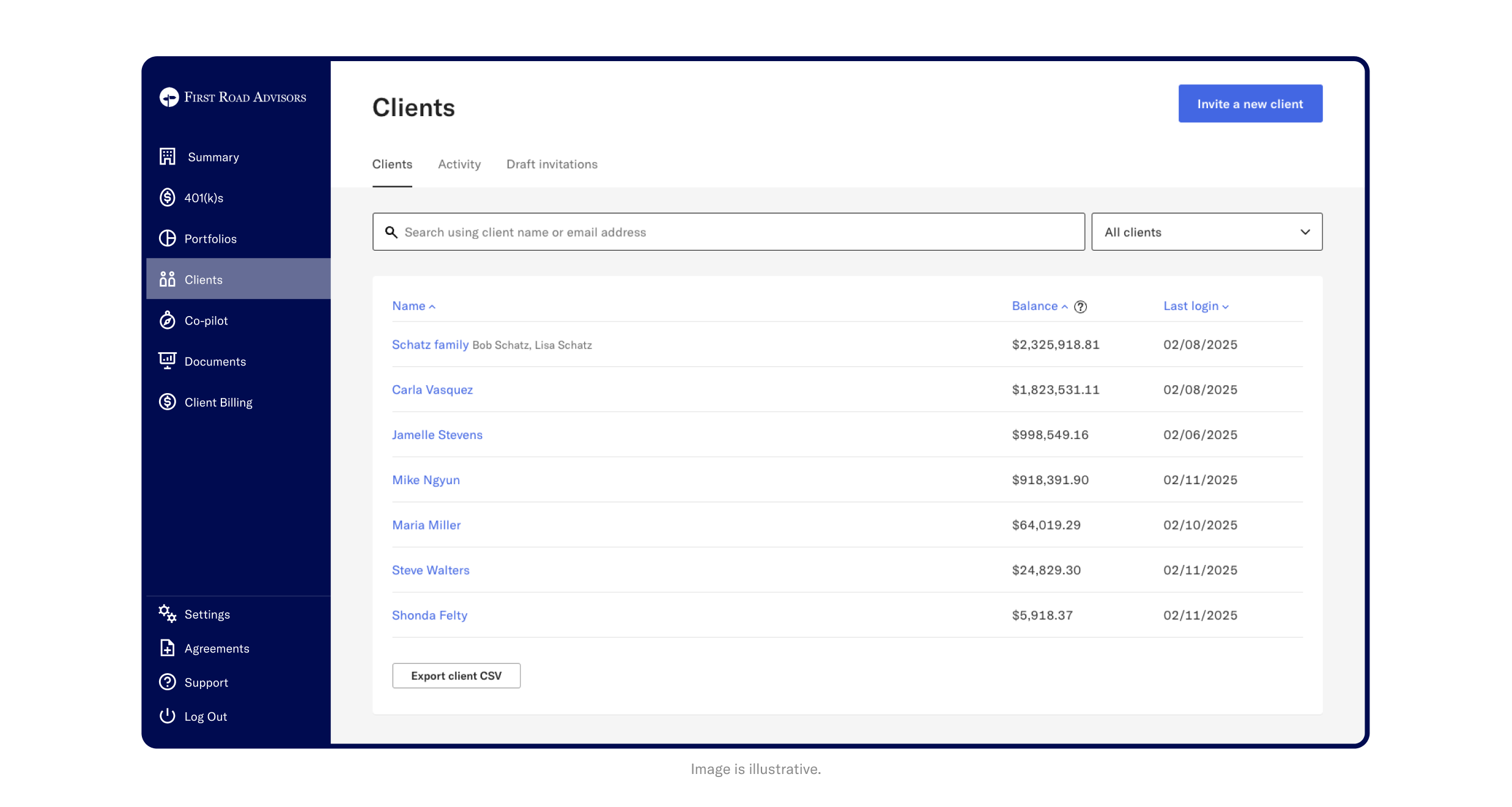This screenshot has height=807, width=1512.
Task: Open Client Billing section
Action: pos(218,403)
